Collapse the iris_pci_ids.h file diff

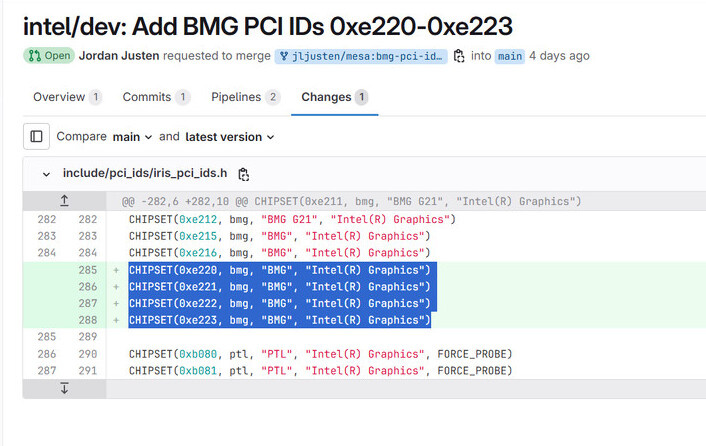pyautogui.click(x=46, y=174)
